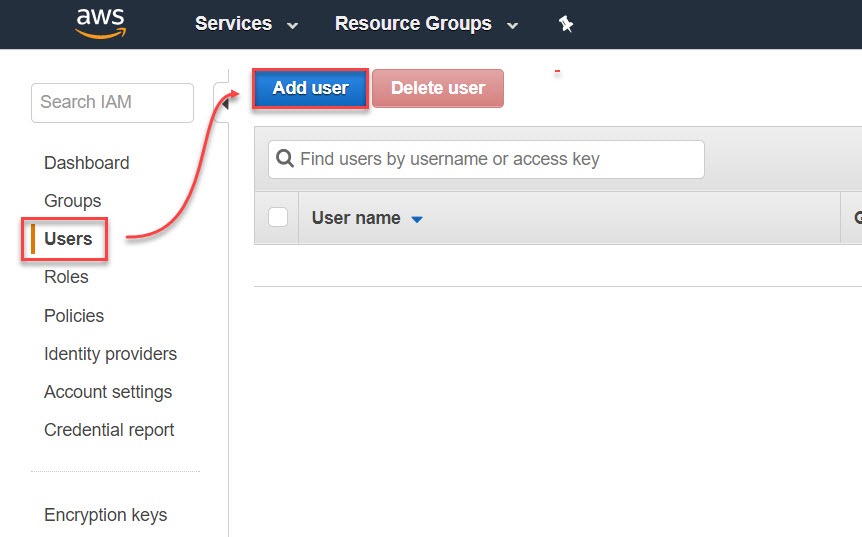Image resolution: width=862 pixels, height=537 pixels.
Task: Select Users in the sidebar
Action: (68, 239)
